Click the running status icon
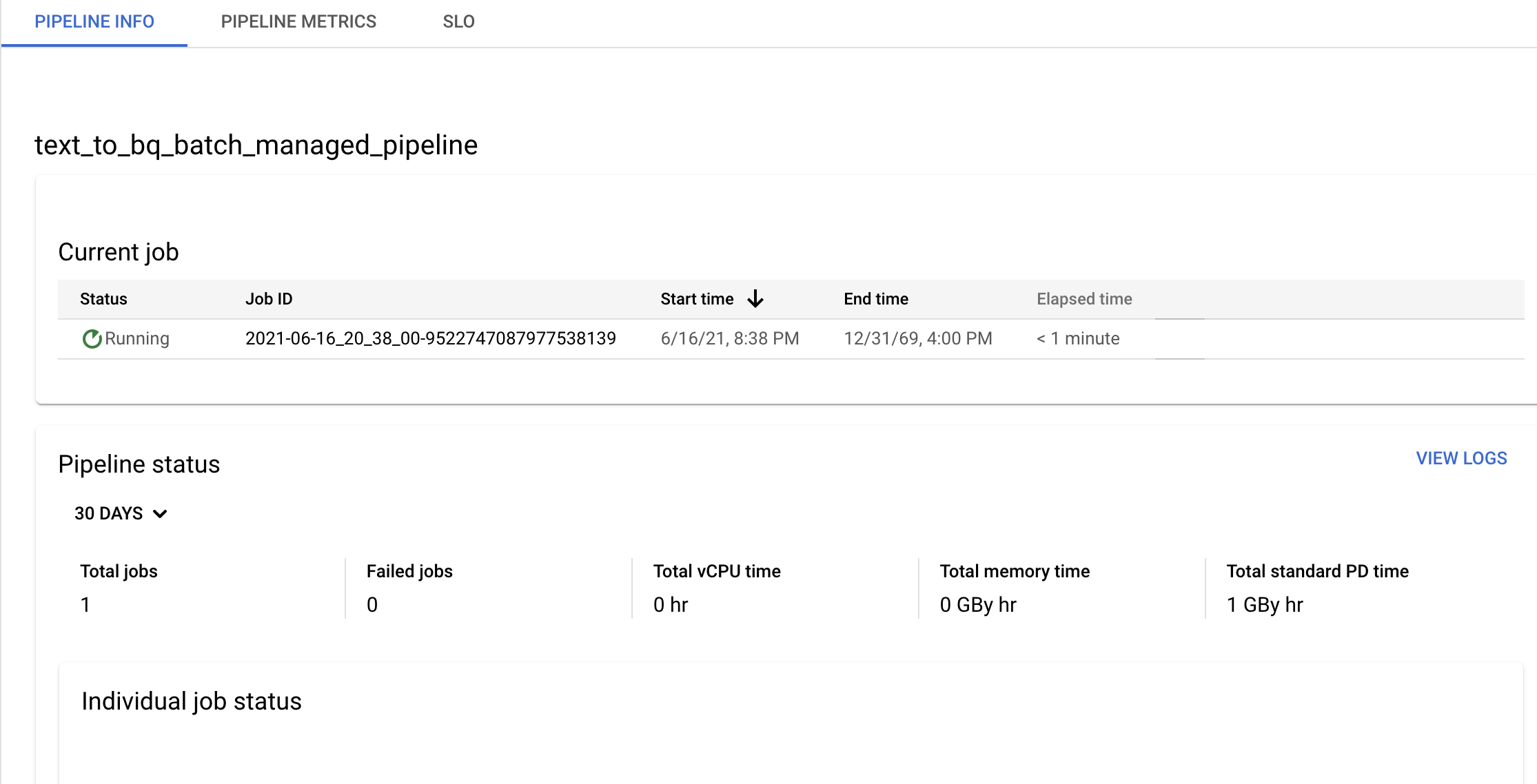This screenshot has width=1537, height=784. pyautogui.click(x=90, y=339)
